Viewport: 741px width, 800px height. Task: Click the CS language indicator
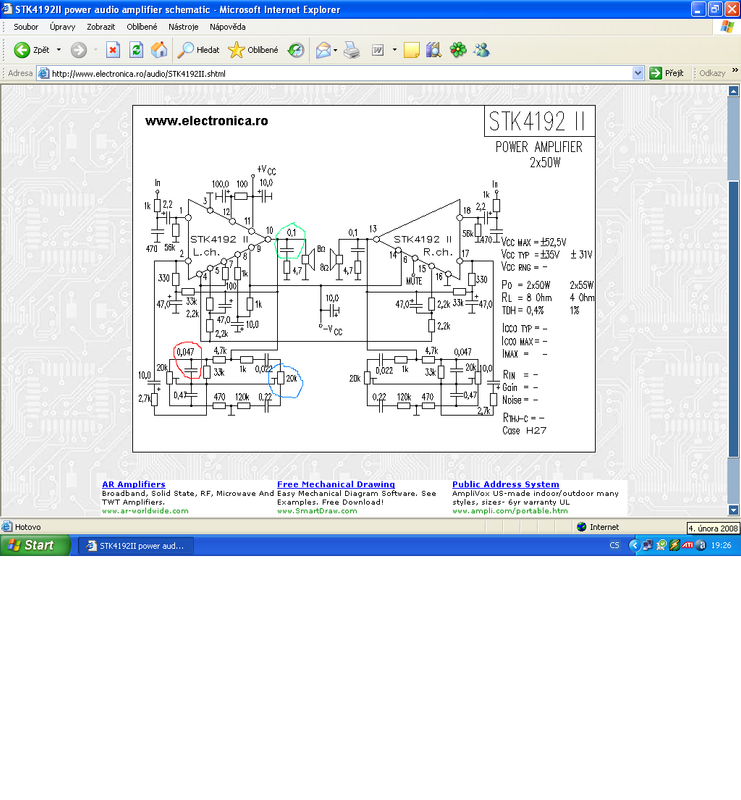[614, 545]
